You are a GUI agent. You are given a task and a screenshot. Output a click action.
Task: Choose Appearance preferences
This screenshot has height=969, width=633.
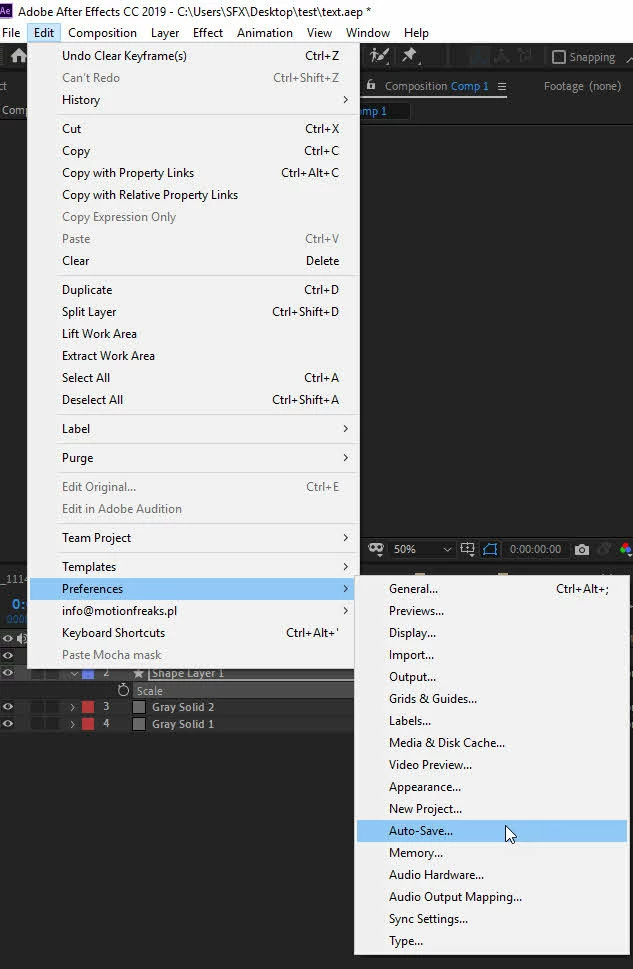(x=492, y=787)
